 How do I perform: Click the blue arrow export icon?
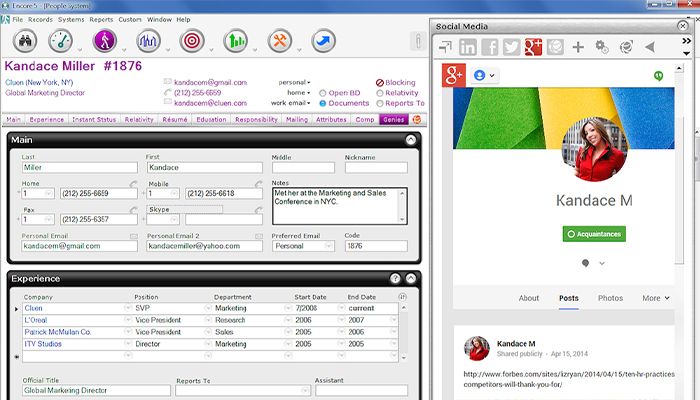coord(323,41)
